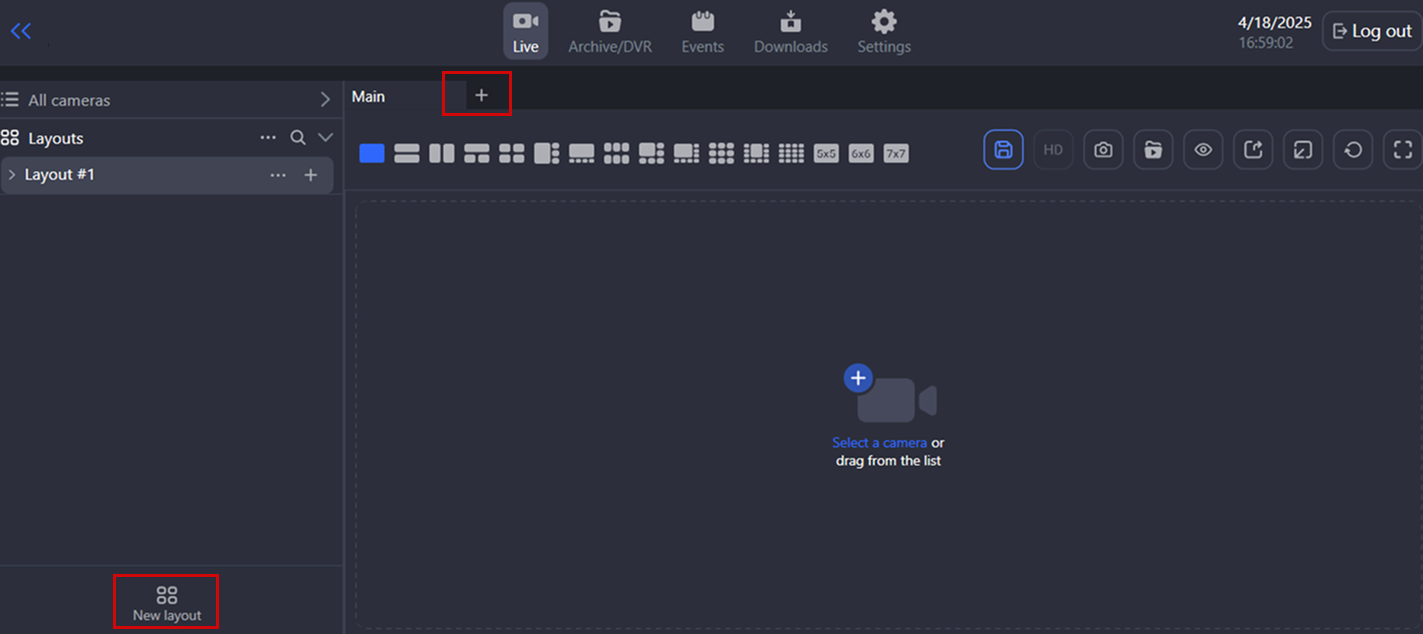Click the refresh rotate icon

tap(1353, 150)
